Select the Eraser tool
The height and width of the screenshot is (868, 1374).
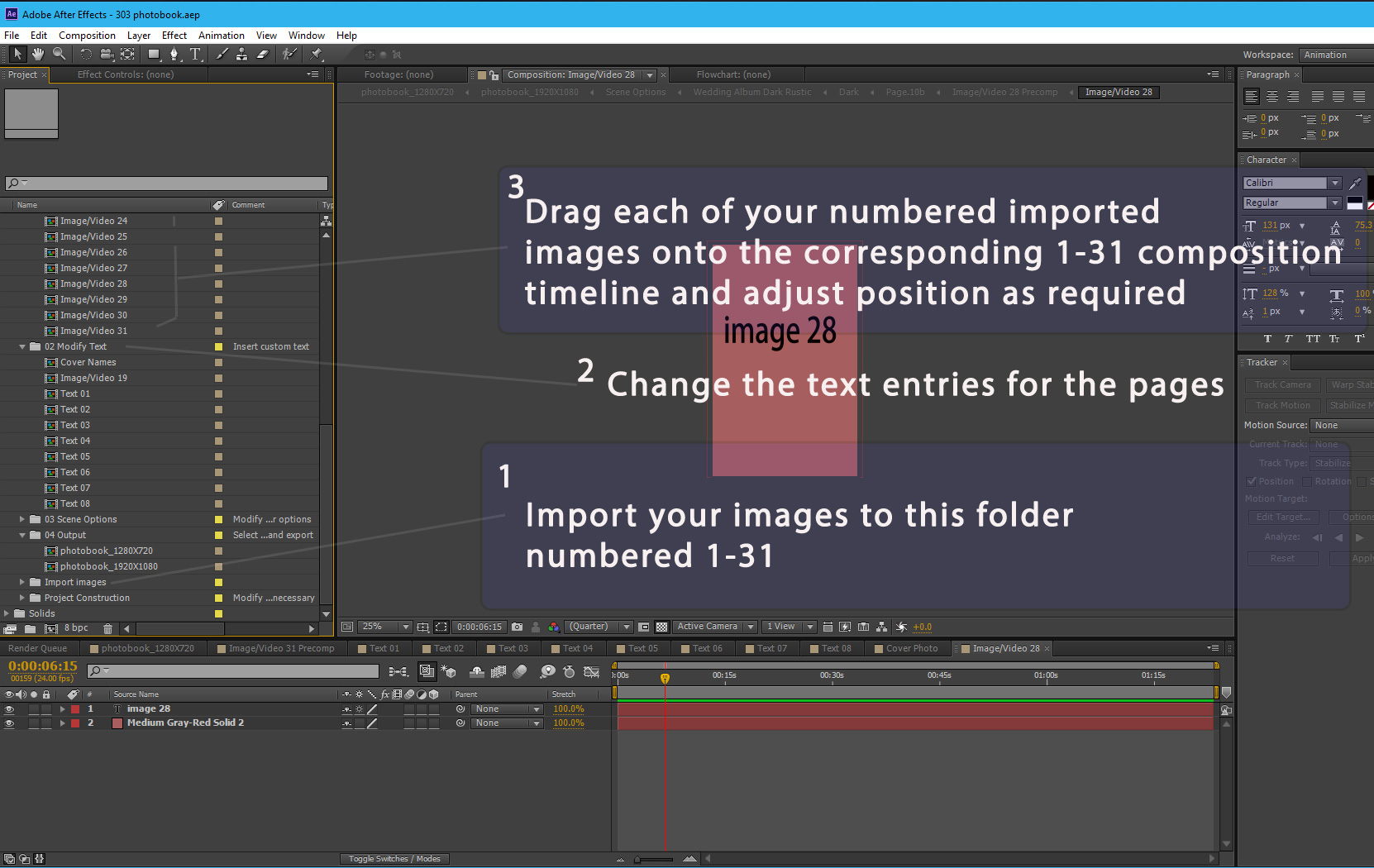click(x=263, y=55)
